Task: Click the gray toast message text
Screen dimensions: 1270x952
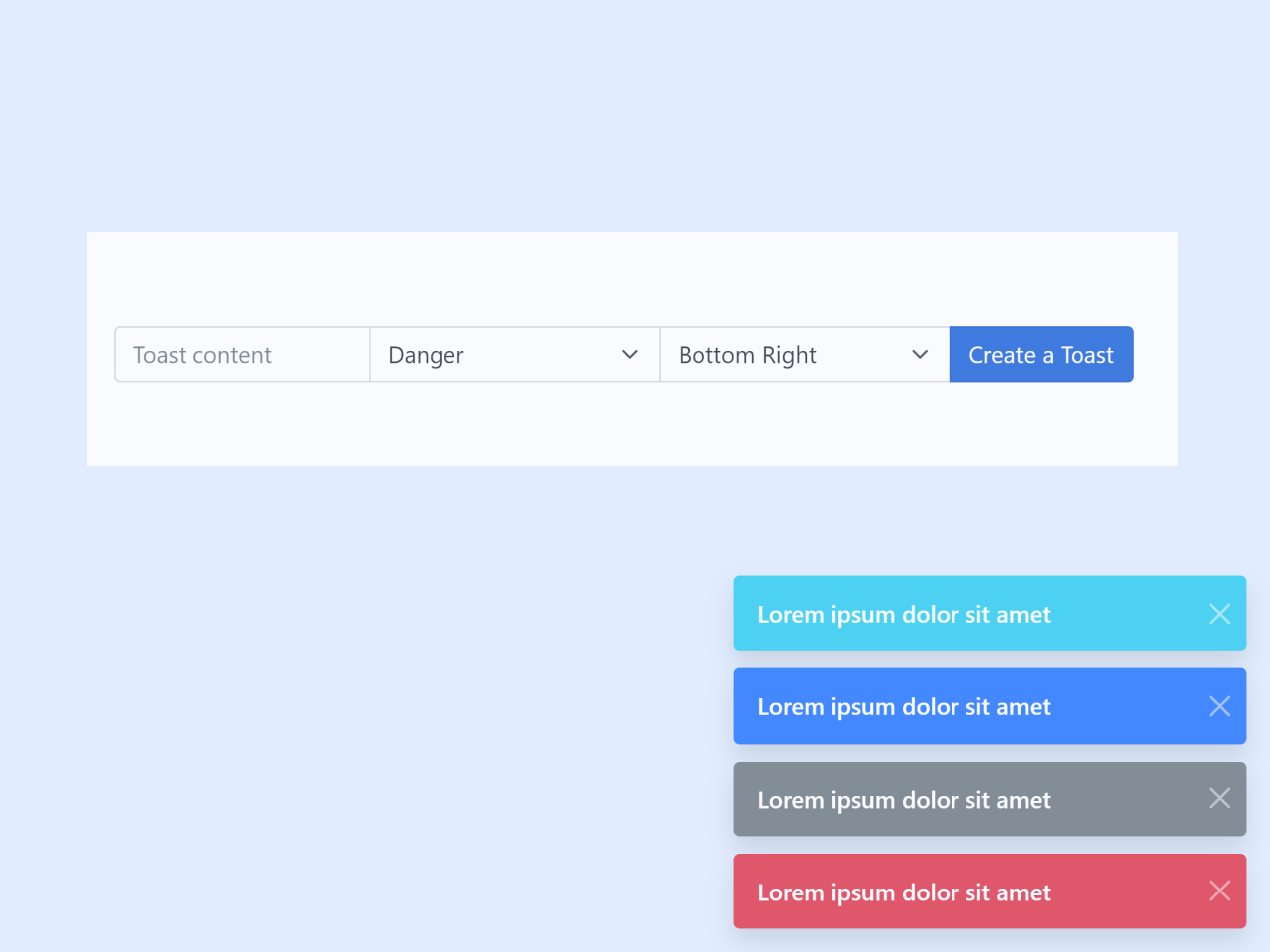Action: (903, 799)
